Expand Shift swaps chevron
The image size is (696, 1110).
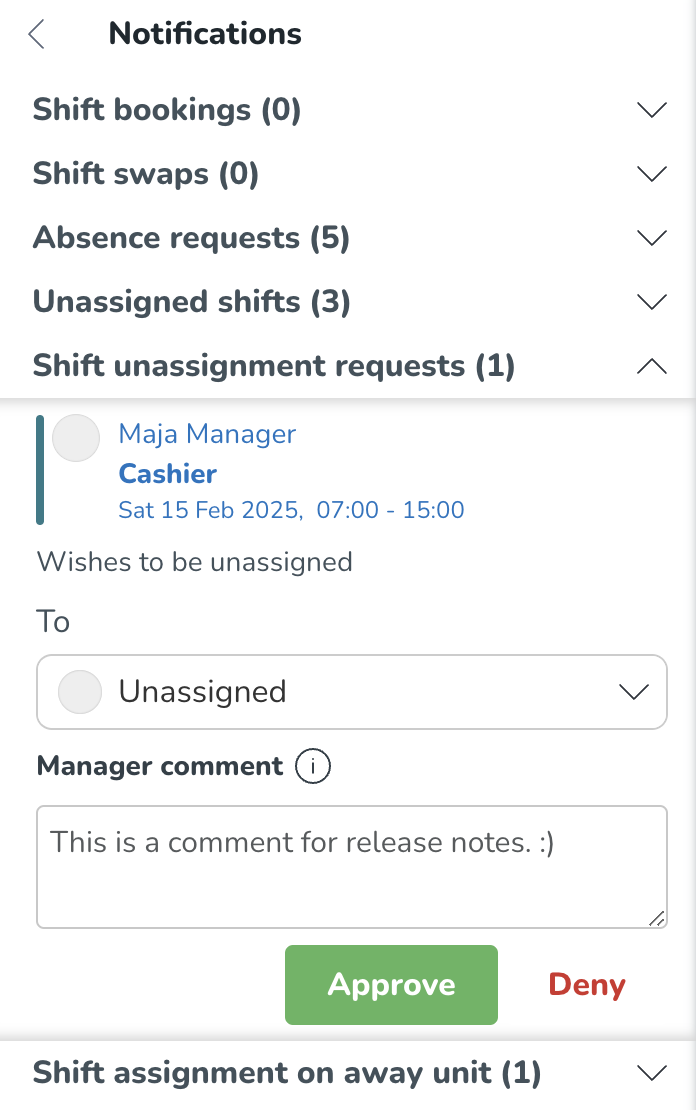pos(651,174)
